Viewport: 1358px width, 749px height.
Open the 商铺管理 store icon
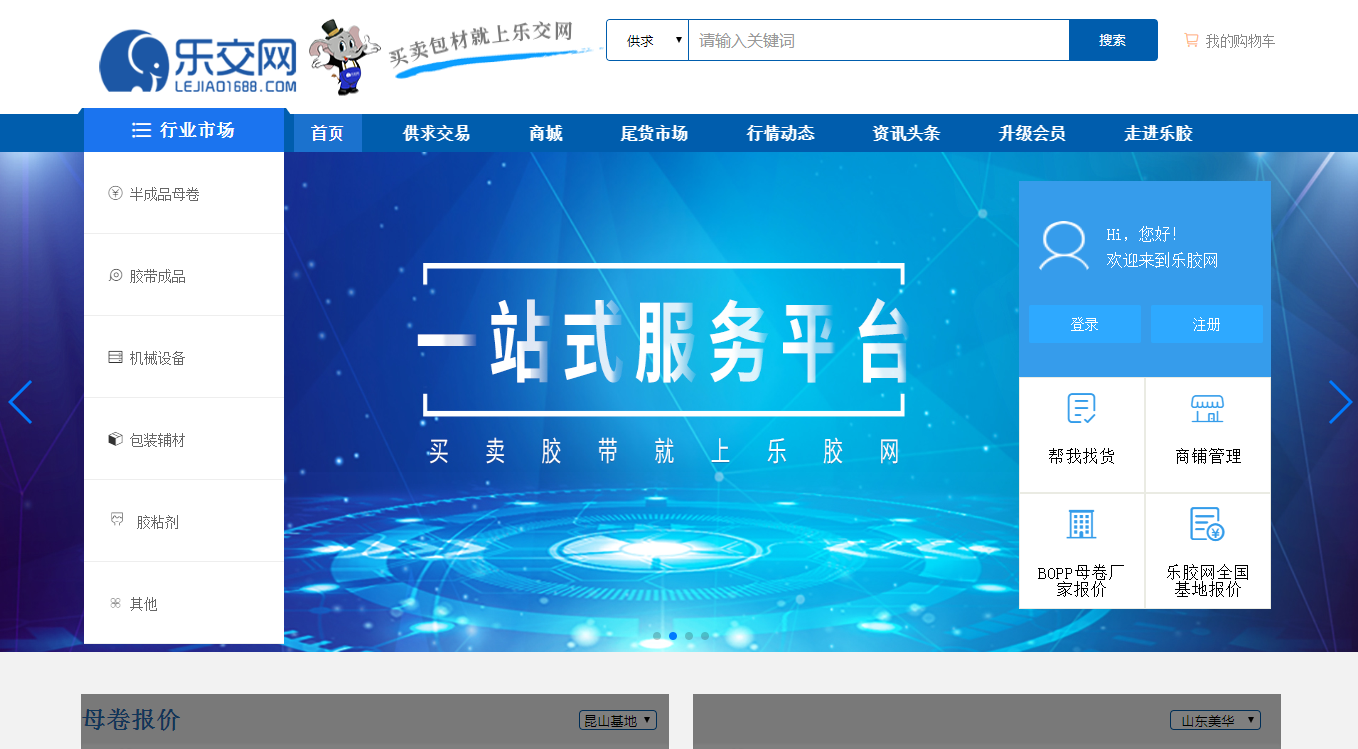click(x=1207, y=408)
